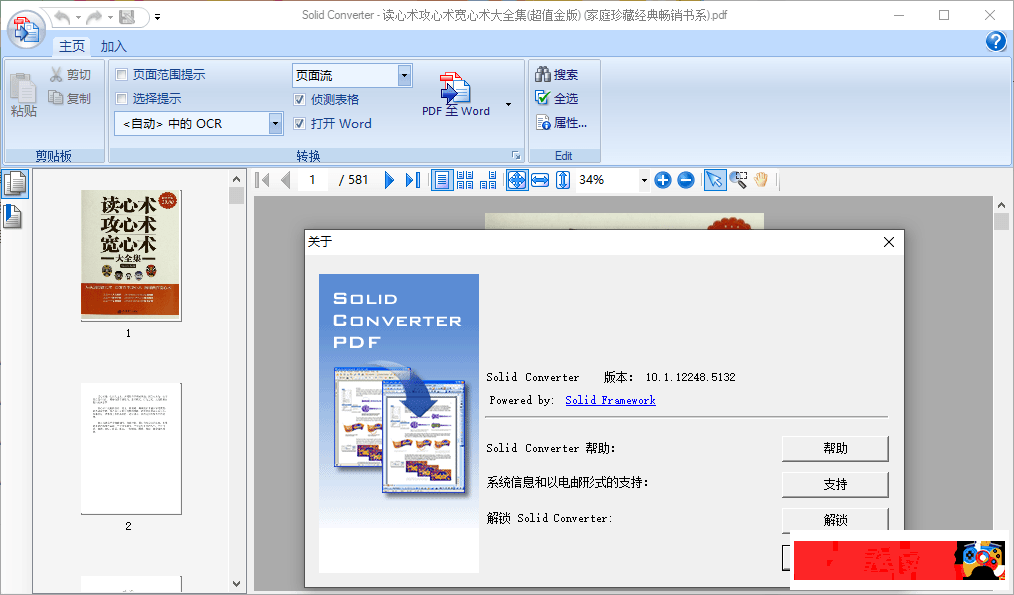Tick the 选择提示 checkbox
Screen dimensions: 1014x595
[122, 99]
